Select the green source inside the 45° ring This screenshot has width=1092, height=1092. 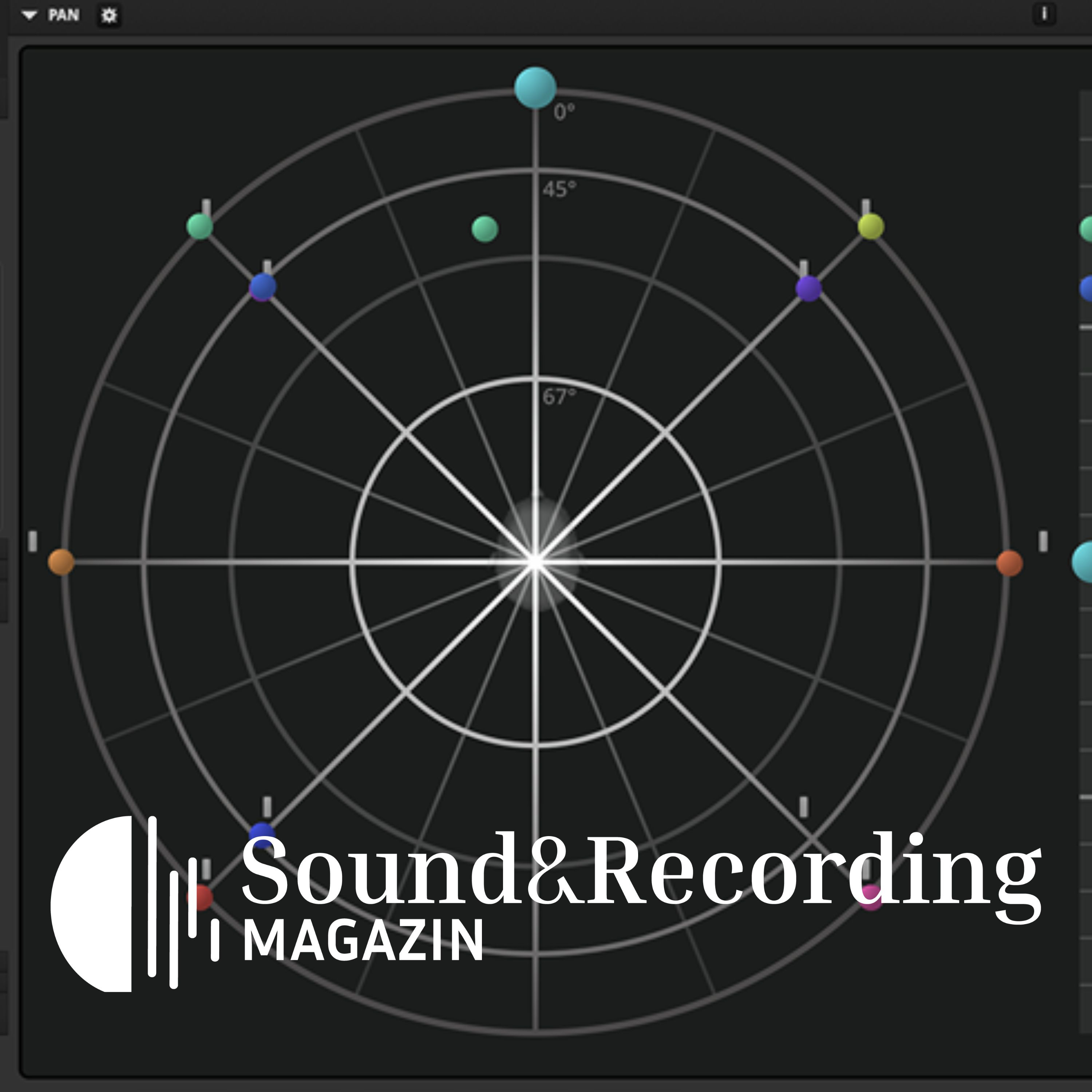(484, 229)
